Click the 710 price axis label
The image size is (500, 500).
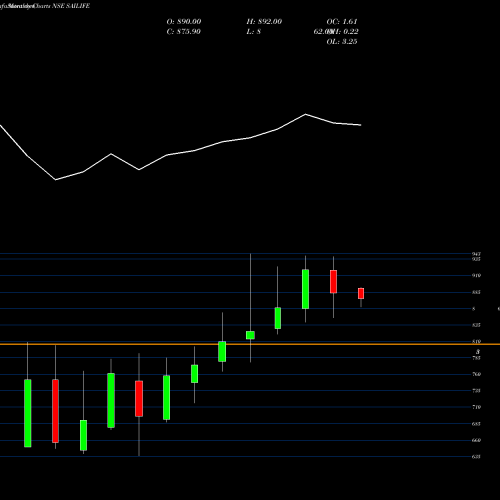pyautogui.click(x=476, y=407)
